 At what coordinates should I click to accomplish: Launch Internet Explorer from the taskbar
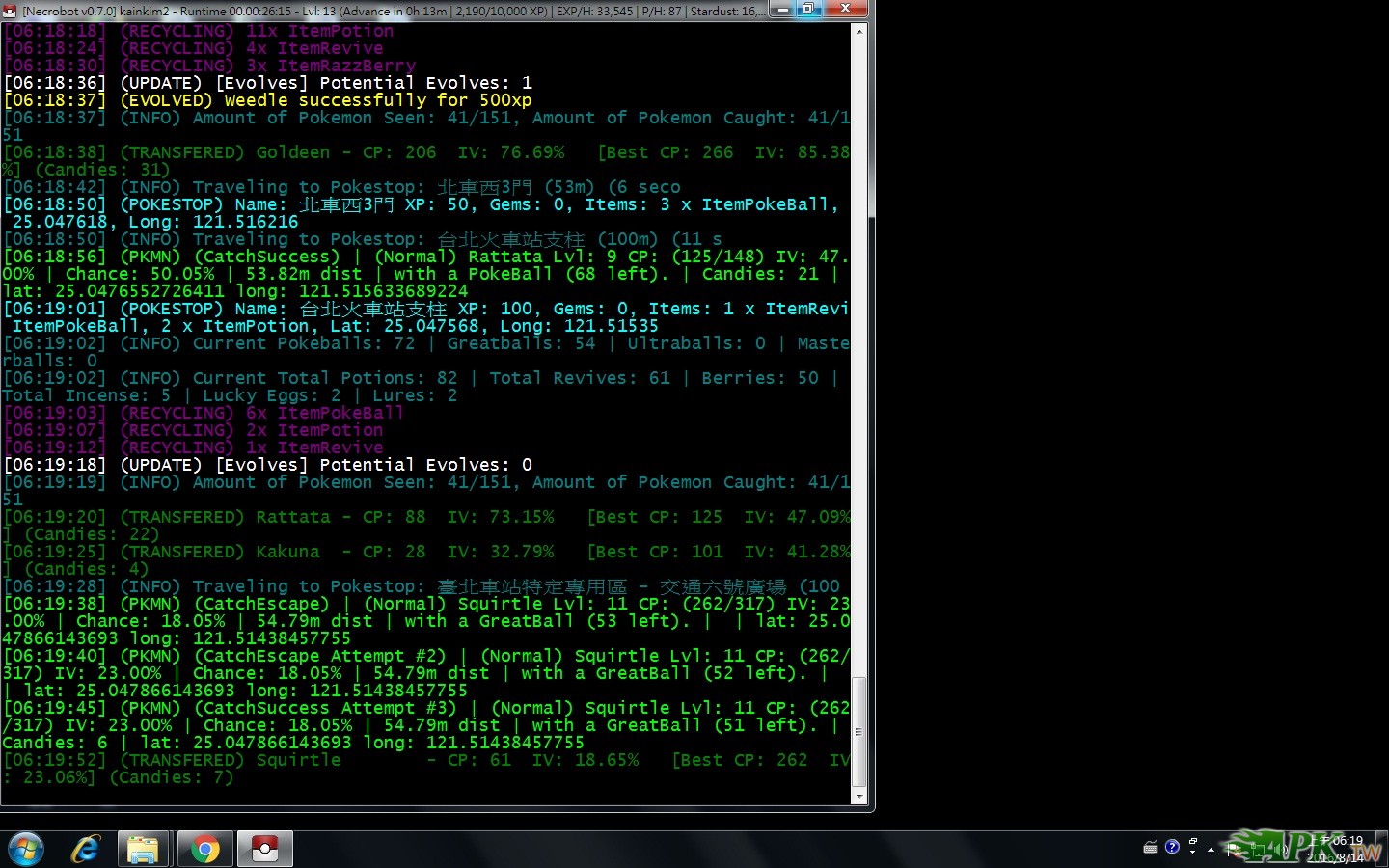tap(86, 850)
